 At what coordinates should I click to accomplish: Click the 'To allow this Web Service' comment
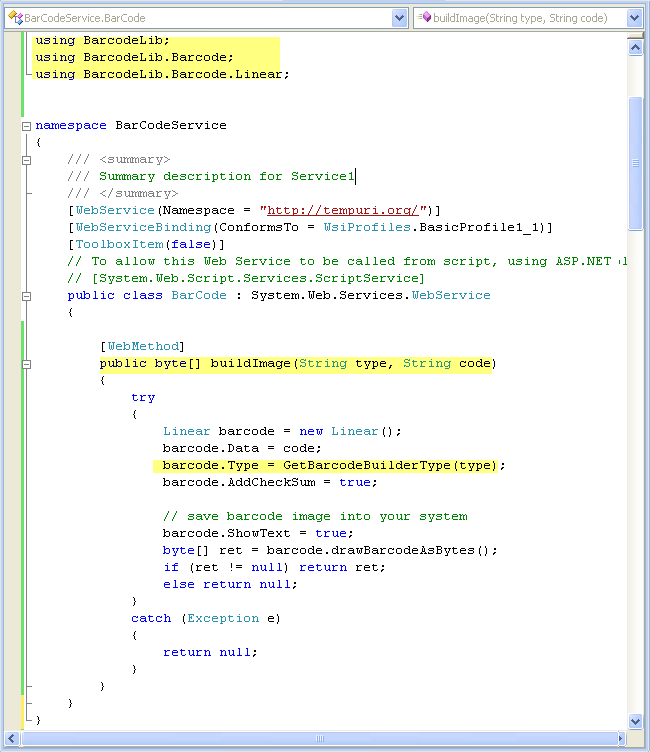coord(347,261)
